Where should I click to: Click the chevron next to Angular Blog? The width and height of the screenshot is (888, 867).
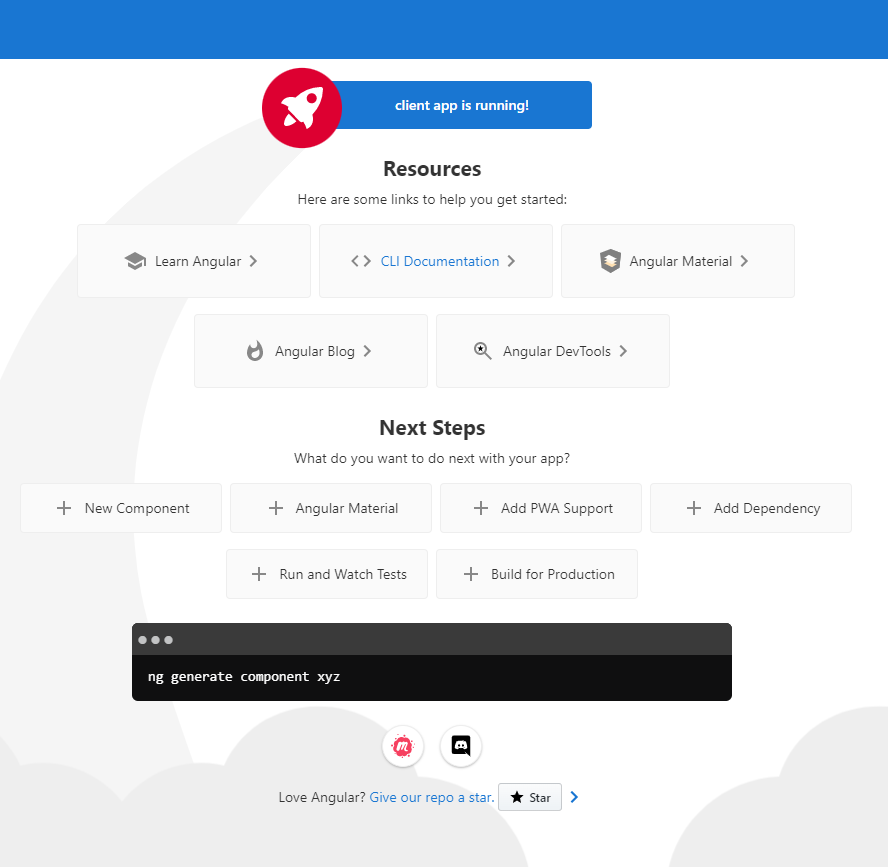(367, 351)
